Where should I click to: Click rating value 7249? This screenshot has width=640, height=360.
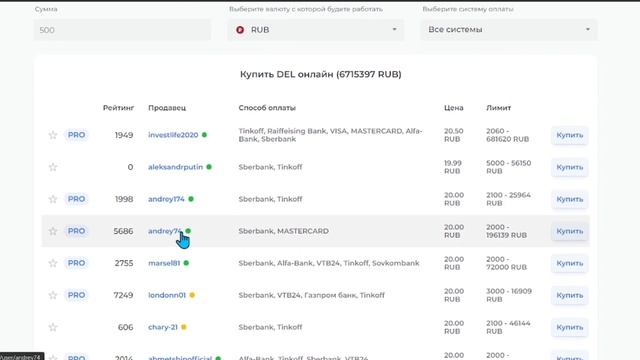click(123, 295)
